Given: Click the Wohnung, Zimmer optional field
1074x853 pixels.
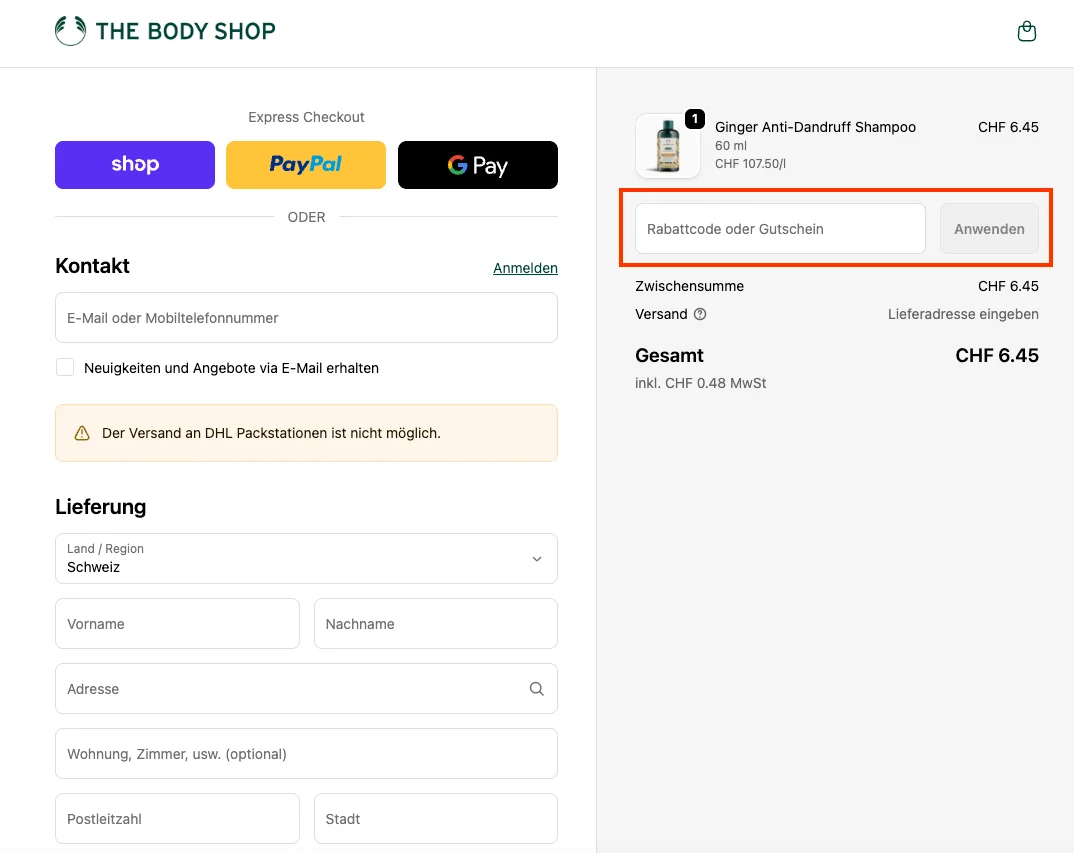Looking at the screenshot, I should click(x=306, y=753).
